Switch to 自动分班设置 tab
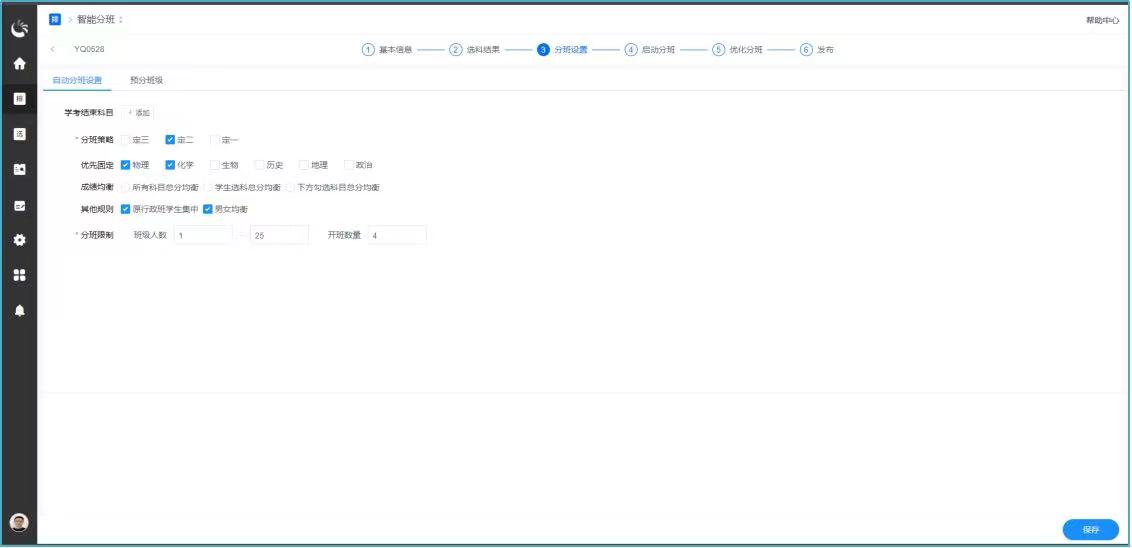 point(77,80)
